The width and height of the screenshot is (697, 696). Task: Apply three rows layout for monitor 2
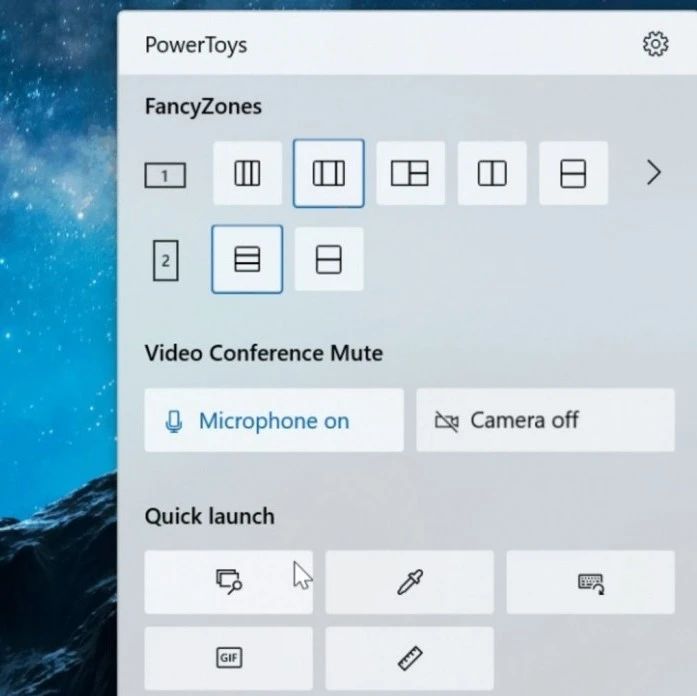[247, 259]
